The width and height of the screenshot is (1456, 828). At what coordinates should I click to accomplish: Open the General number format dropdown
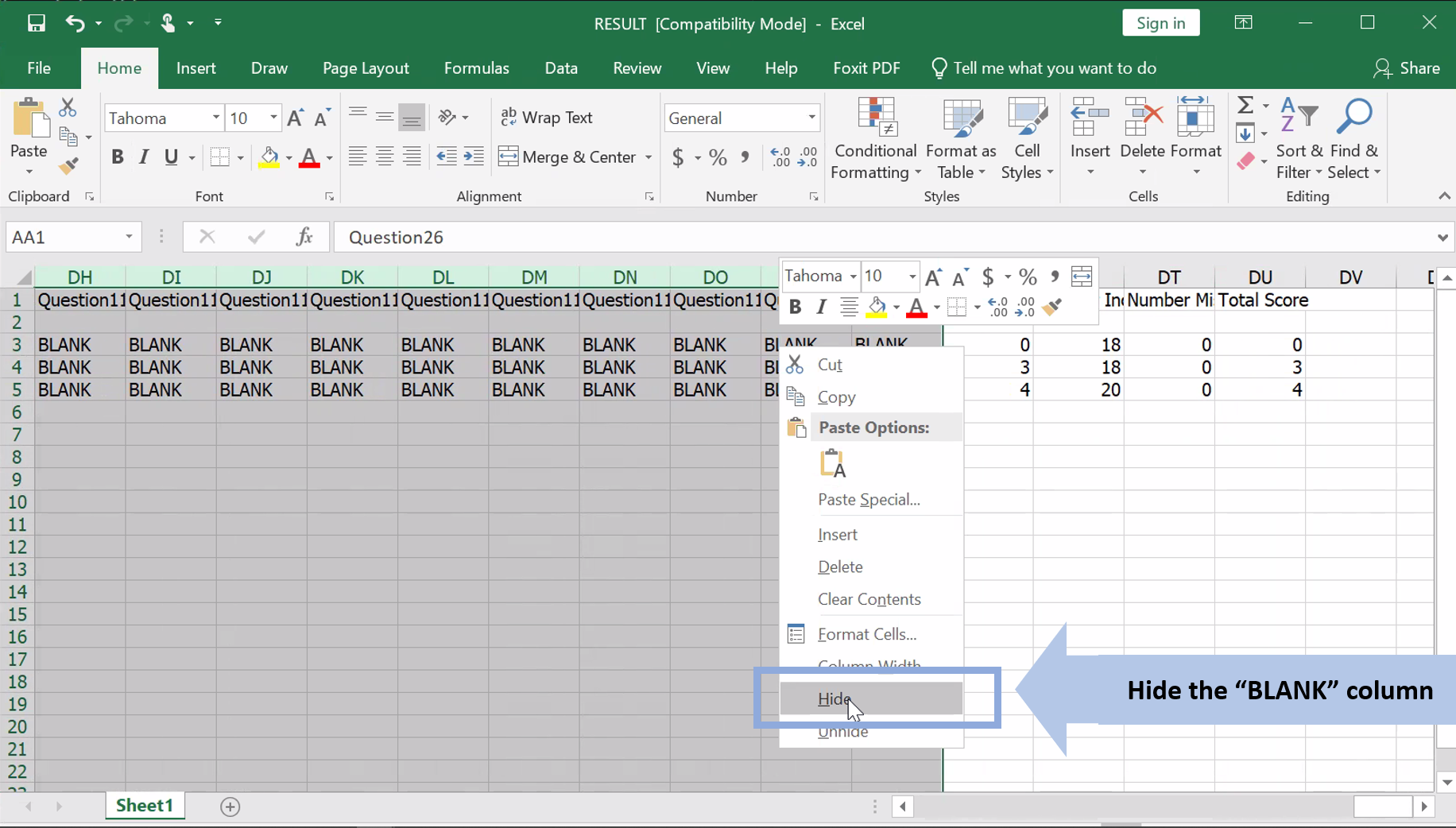pos(811,118)
